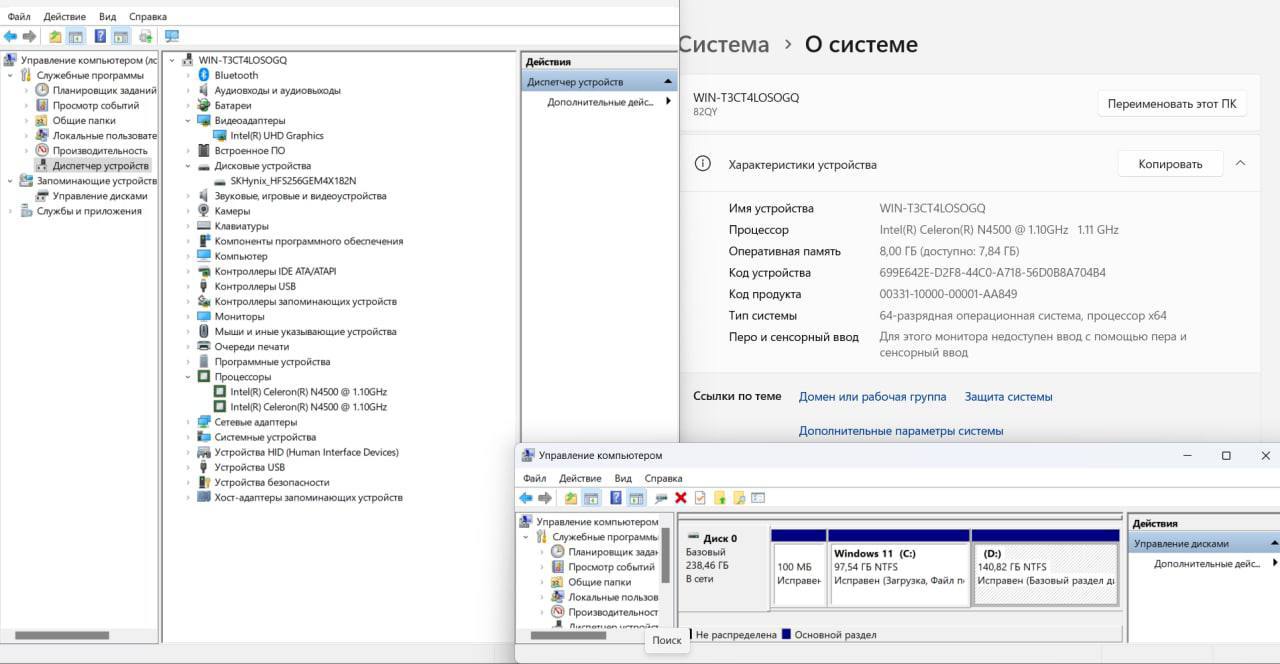
Task: Click the black Не распределена legend swatch
Action: [x=689, y=634]
